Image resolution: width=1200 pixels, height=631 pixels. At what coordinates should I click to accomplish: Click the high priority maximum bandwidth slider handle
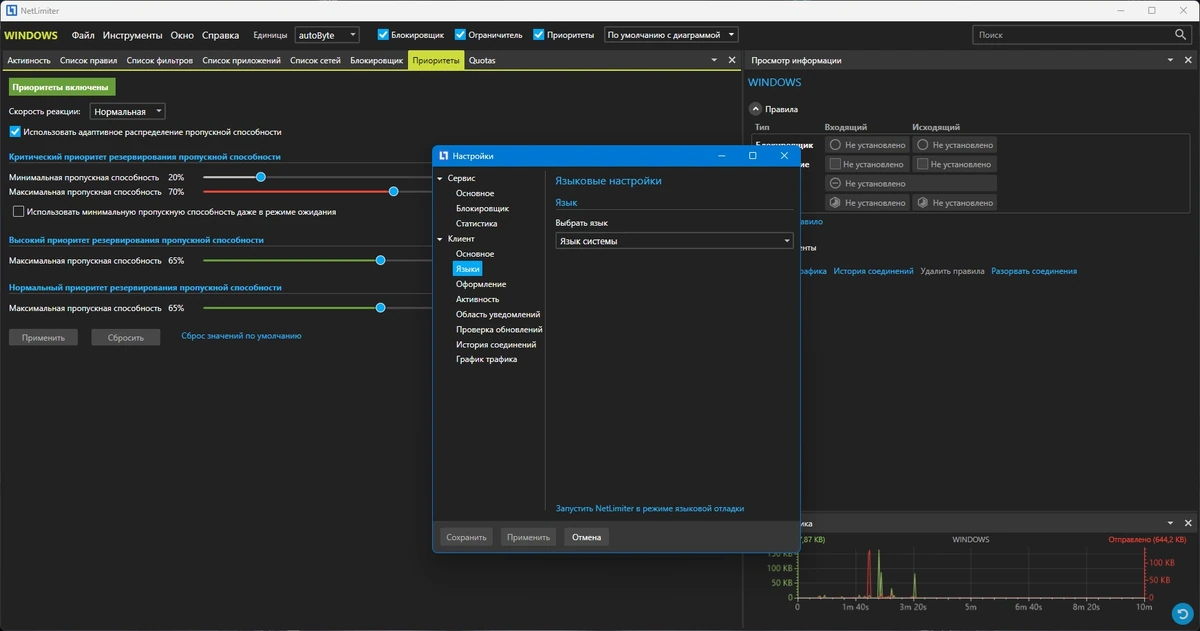click(x=381, y=260)
